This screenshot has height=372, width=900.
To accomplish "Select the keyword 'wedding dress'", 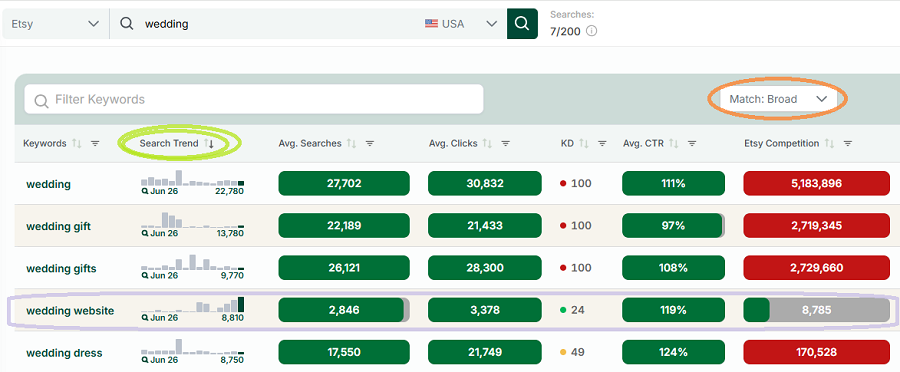I will [x=64, y=353].
